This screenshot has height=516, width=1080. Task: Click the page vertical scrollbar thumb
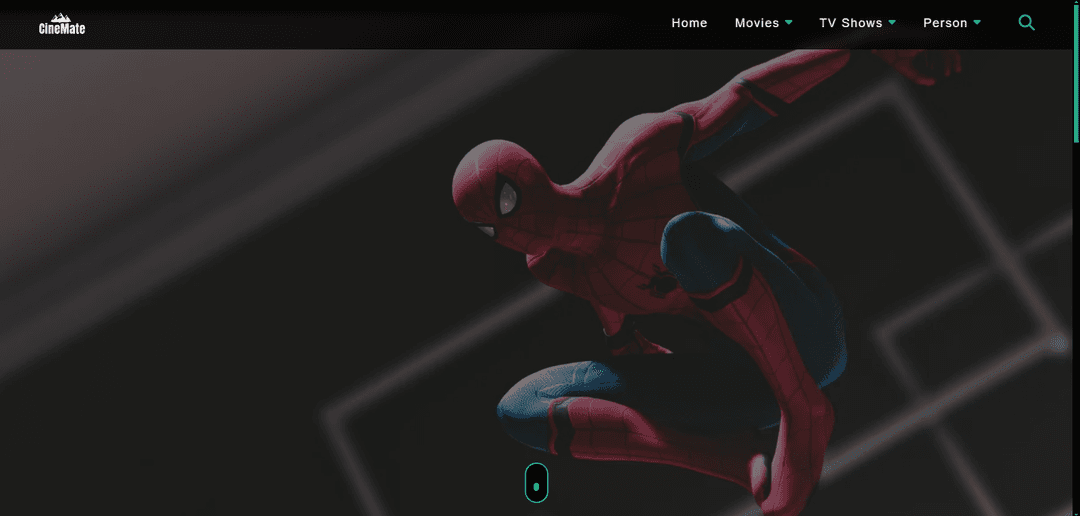pyautogui.click(x=1077, y=72)
